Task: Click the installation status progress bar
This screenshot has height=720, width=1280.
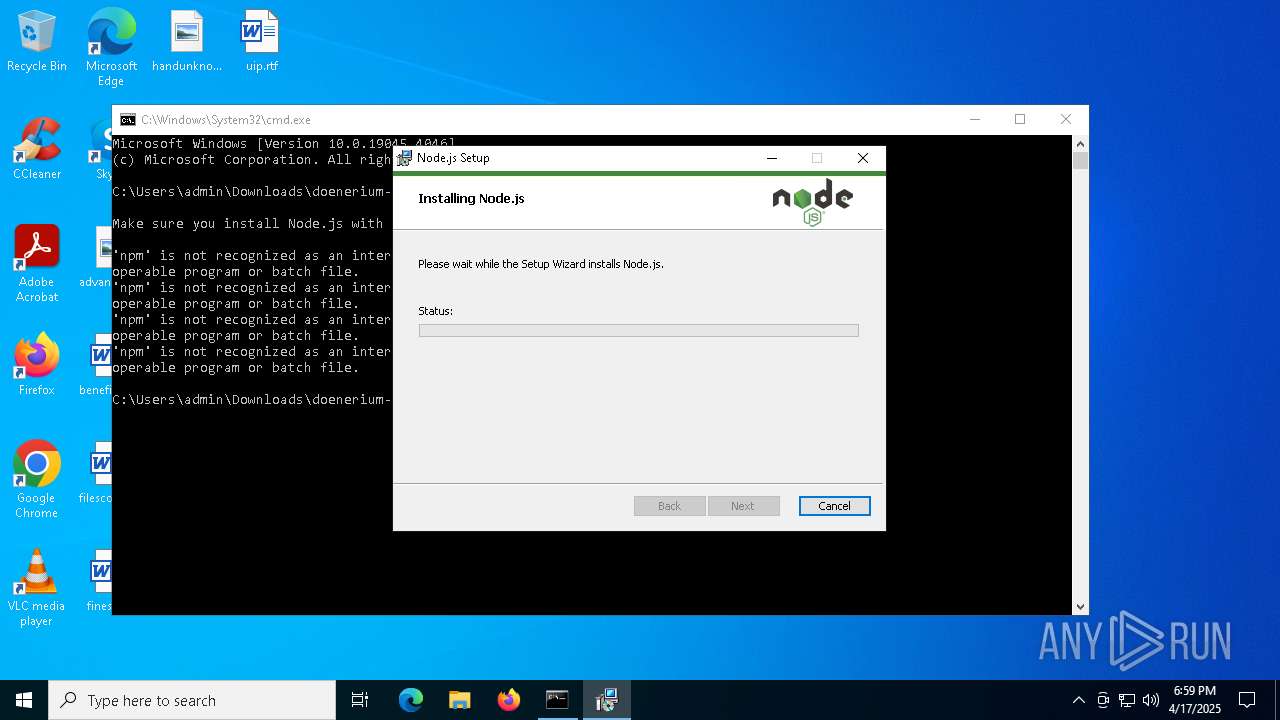Action: (x=639, y=330)
